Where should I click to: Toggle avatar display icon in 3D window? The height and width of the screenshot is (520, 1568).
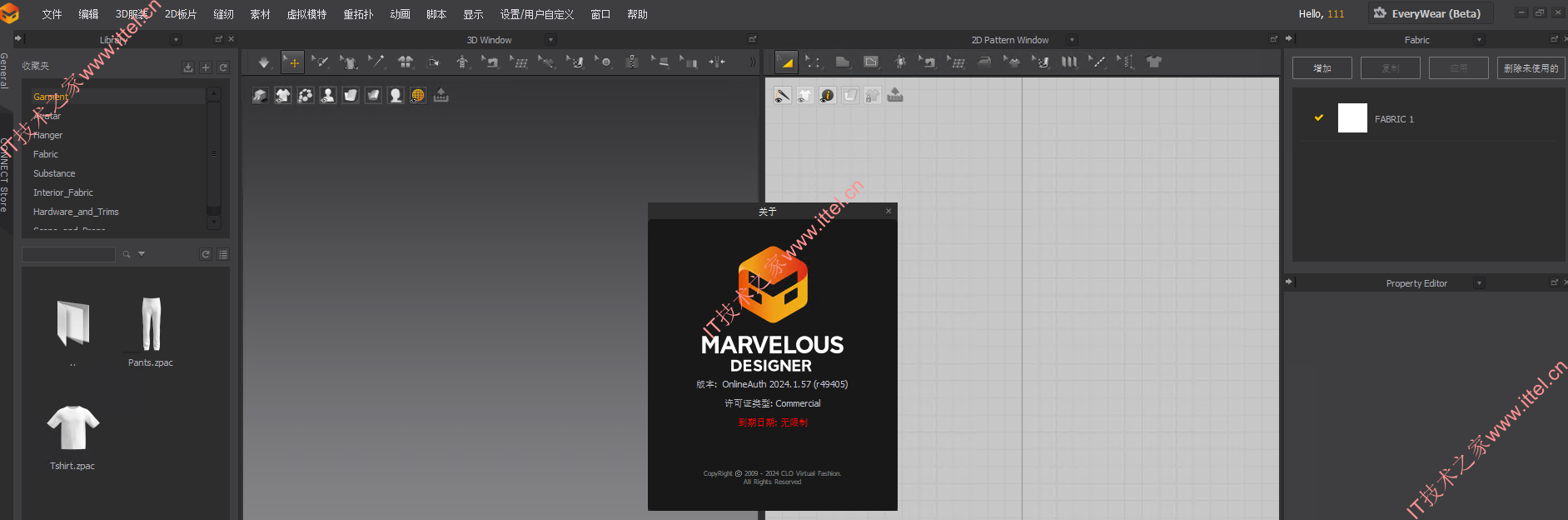tap(328, 96)
